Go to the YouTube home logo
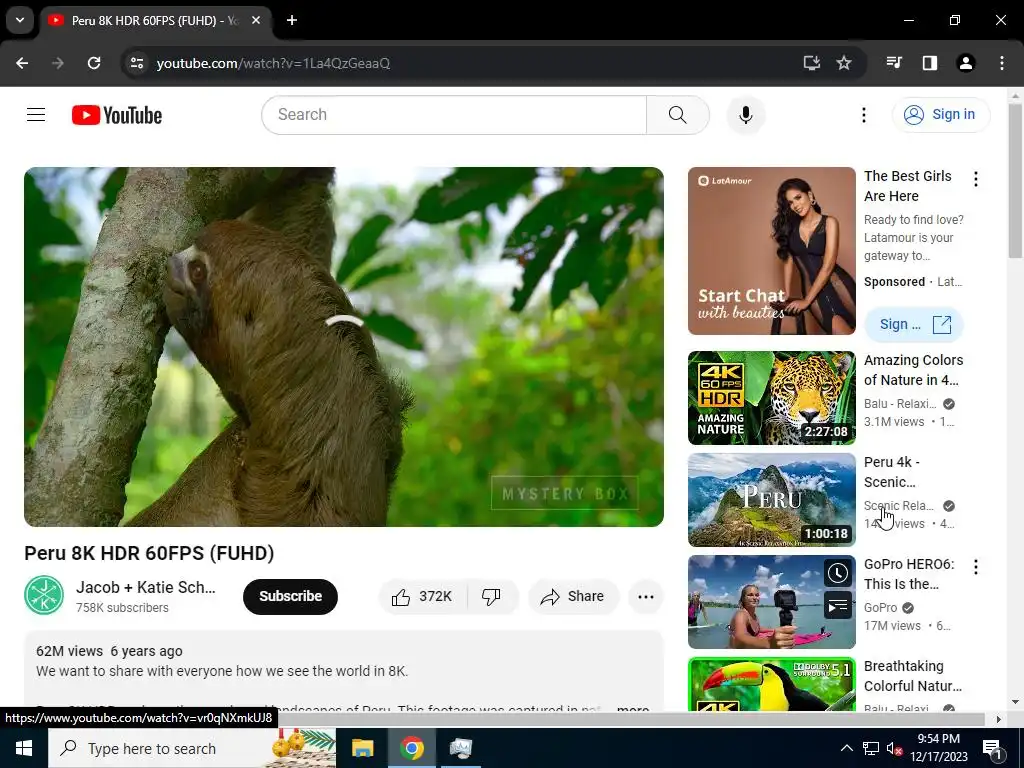1024x768 pixels. click(117, 115)
